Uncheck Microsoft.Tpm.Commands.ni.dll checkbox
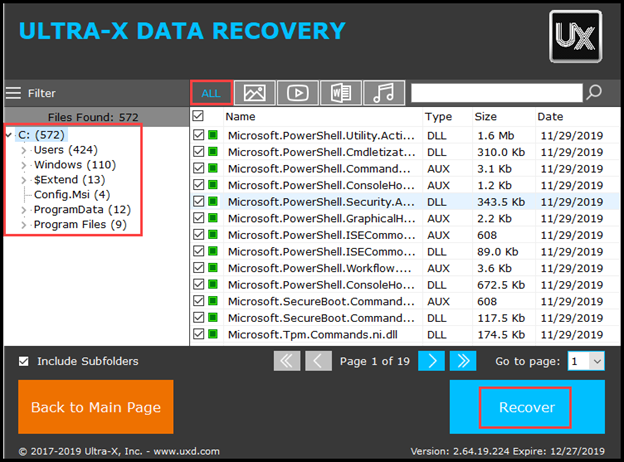Viewport: 624px width, 462px height. (x=199, y=334)
